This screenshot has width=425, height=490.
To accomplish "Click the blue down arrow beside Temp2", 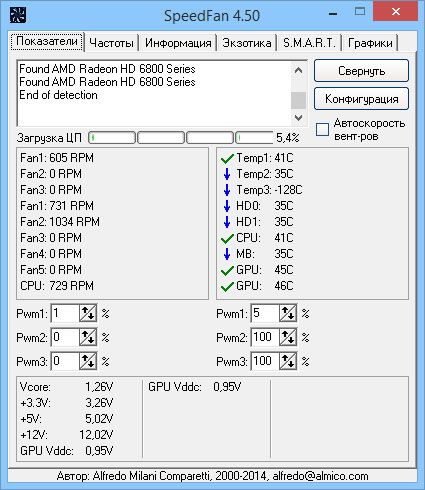I will 227,174.
